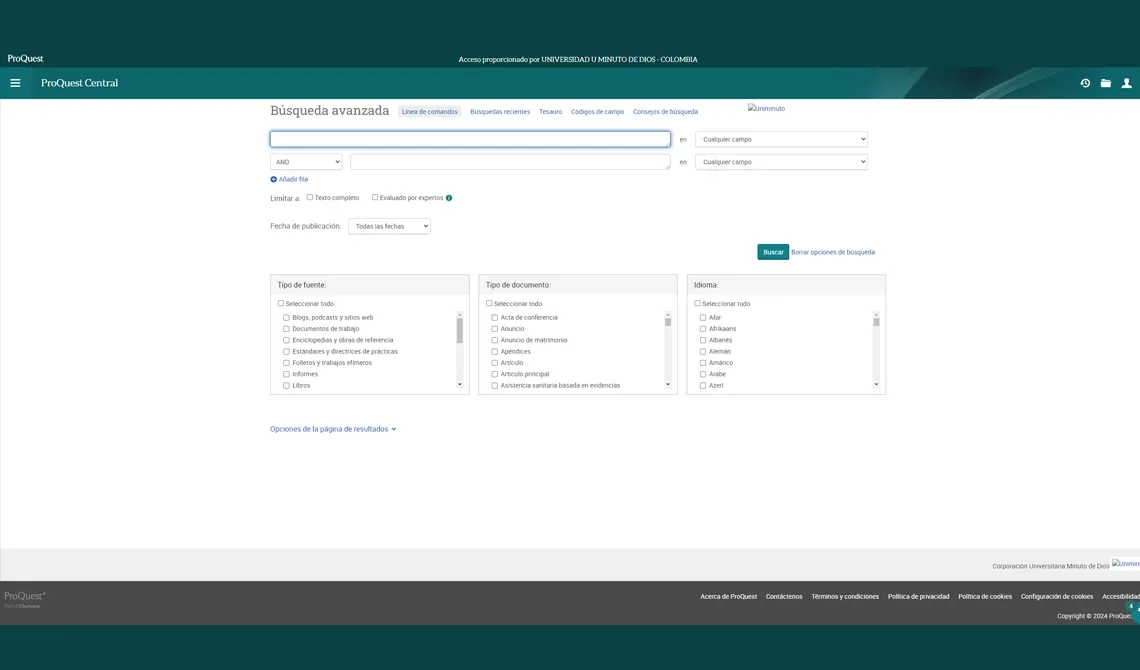Click down arrow of Tipo de documento list

[x=668, y=384]
